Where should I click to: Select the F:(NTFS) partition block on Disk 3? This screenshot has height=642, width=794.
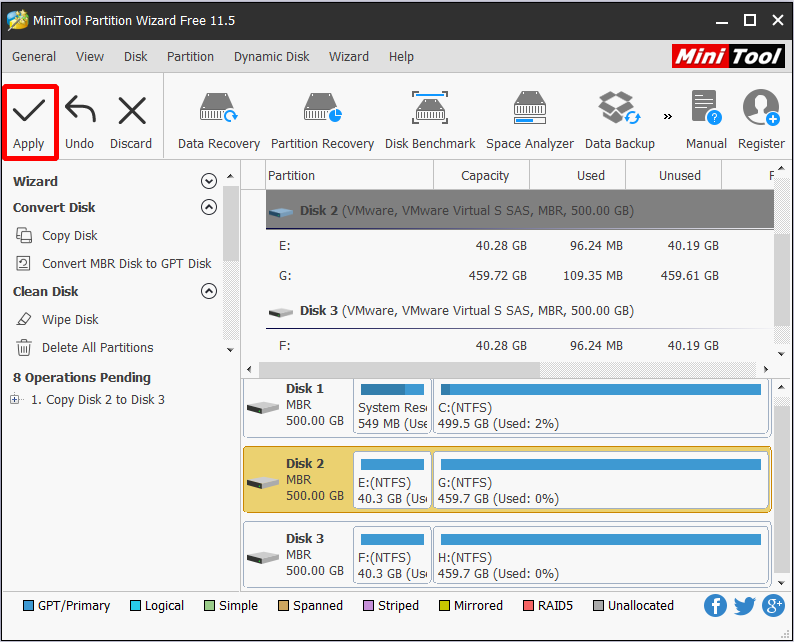[x=392, y=555]
